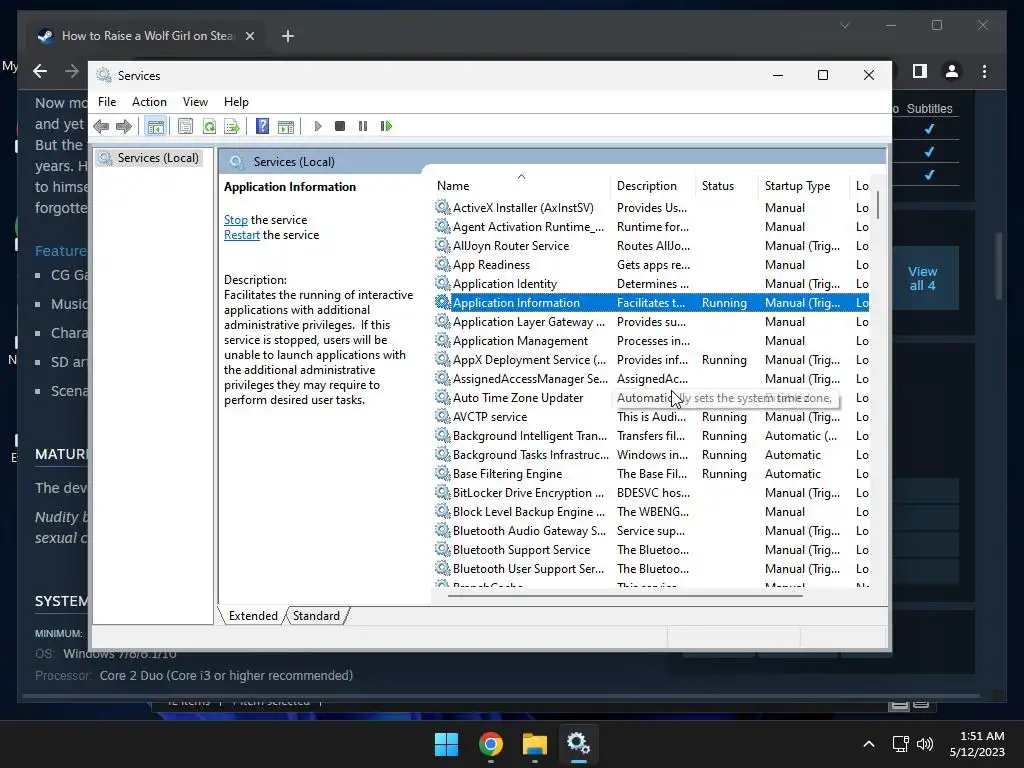Sort by the Startup Type column header

803,186
